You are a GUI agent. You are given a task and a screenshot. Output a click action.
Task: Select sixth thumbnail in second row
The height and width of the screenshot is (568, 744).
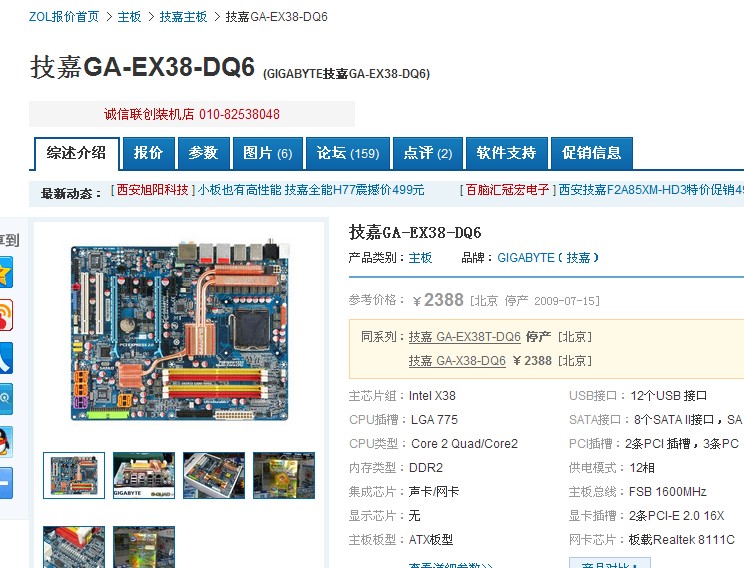point(144,547)
